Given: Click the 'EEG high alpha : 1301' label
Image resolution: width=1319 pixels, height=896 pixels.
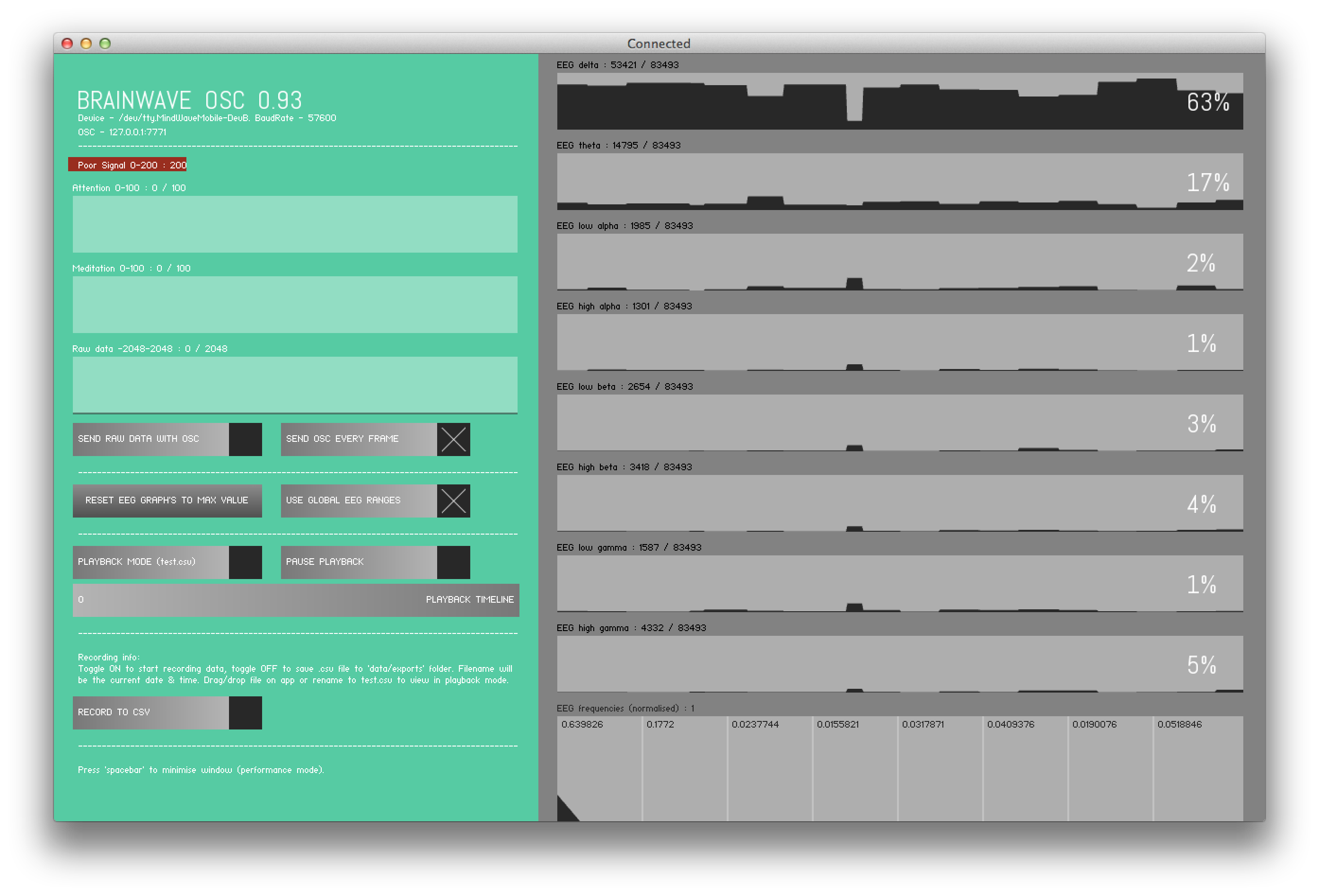Looking at the screenshot, I should [x=624, y=307].
